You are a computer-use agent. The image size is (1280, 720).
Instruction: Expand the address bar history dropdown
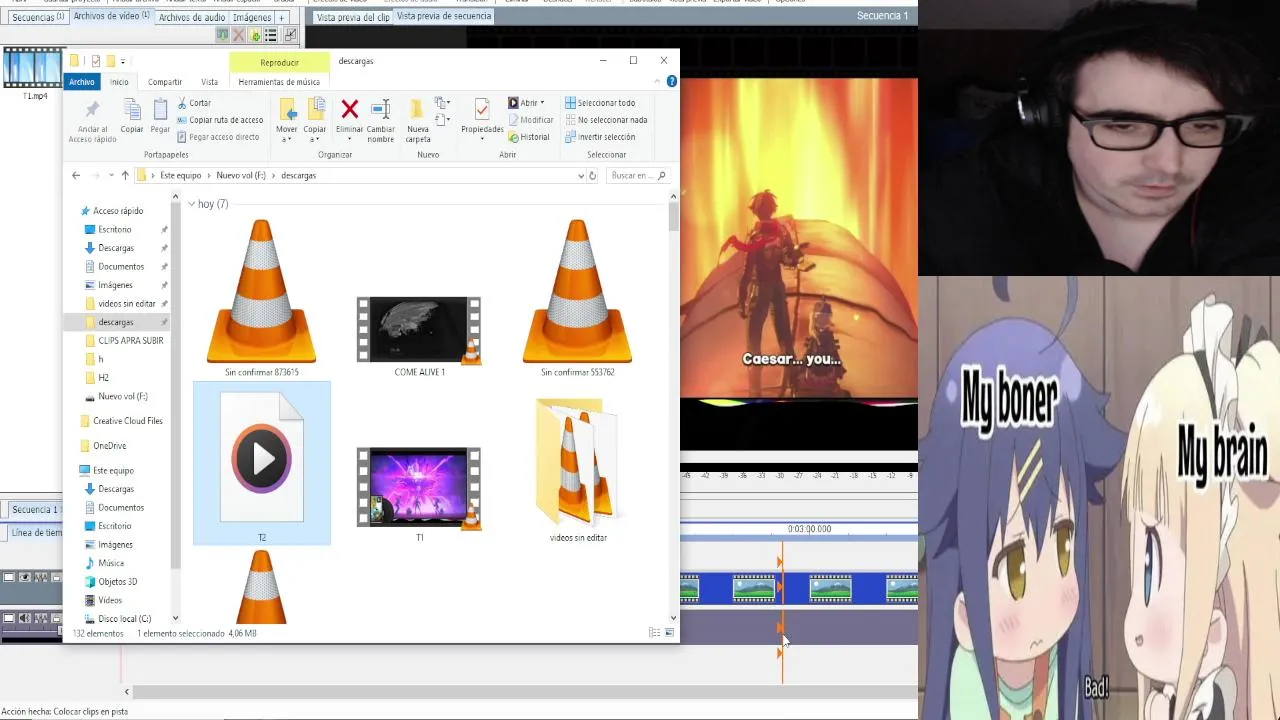coord(580,175)
